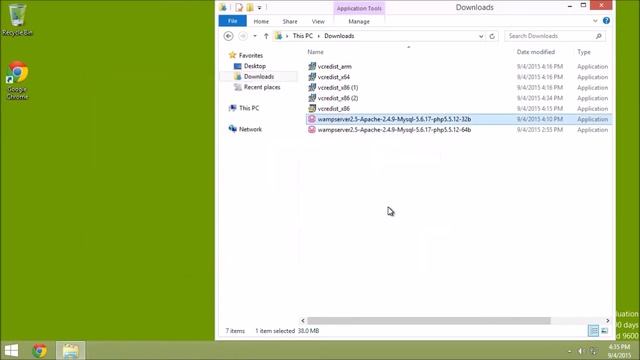Open the network icon in system tray

pos(593,351)
